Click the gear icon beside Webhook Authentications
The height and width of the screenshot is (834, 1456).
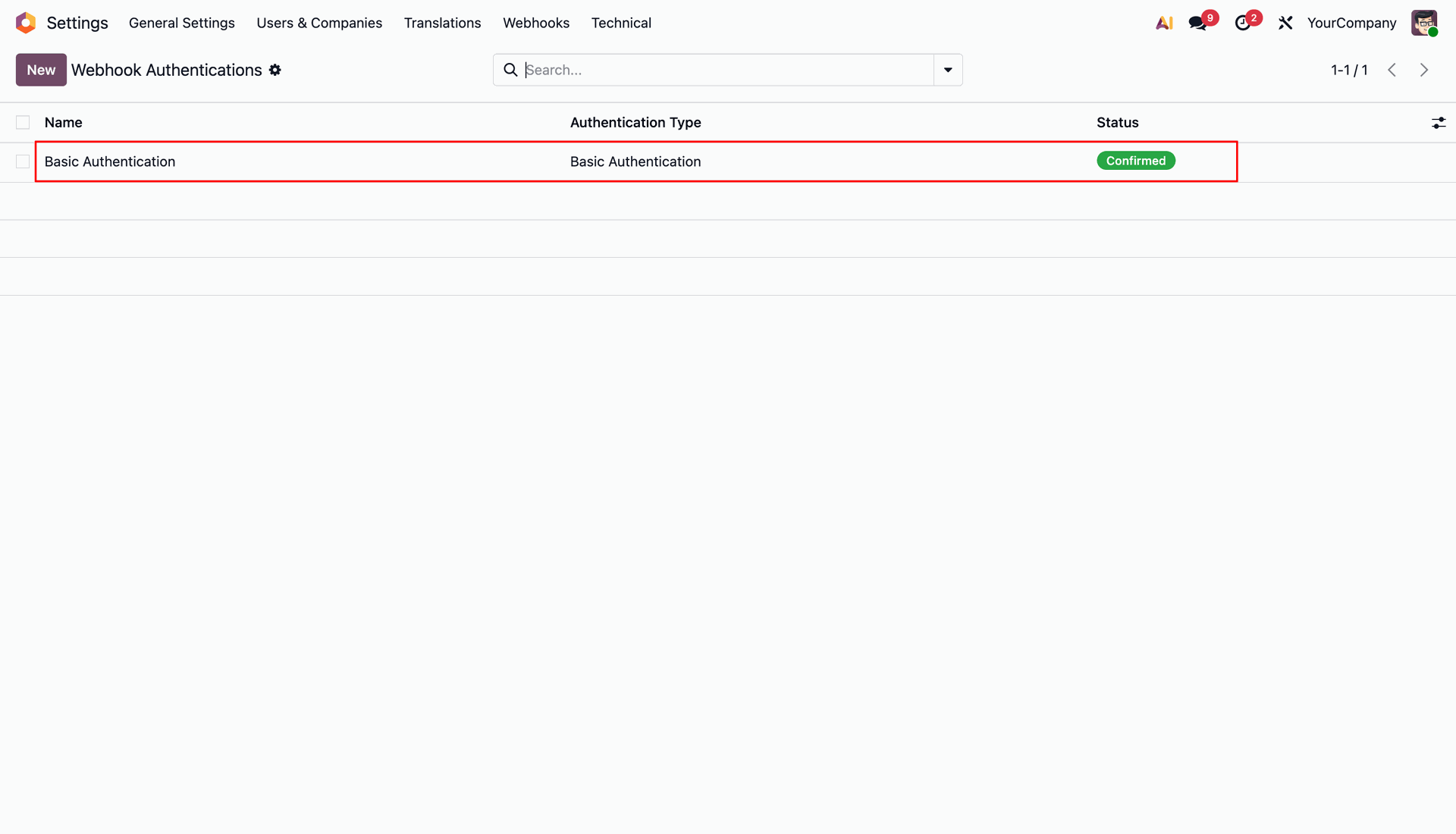pyautogui.click(x=275, y=70)
